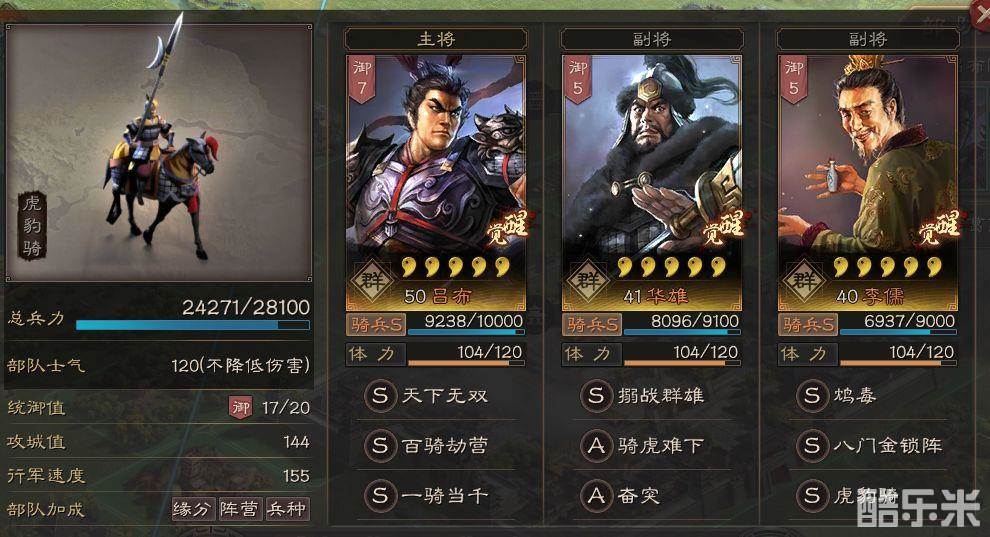Screen dimensions: 990x537
Task: Select the middle 副将 slot header above 华雄
Action: coord(652,39)
